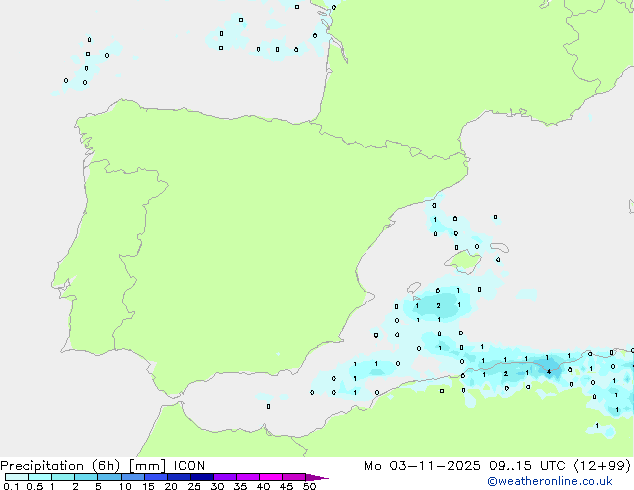Click the '25' legend label
This screenshot has height=490, width=634.
pyautogui.click(x=194, y=486)
